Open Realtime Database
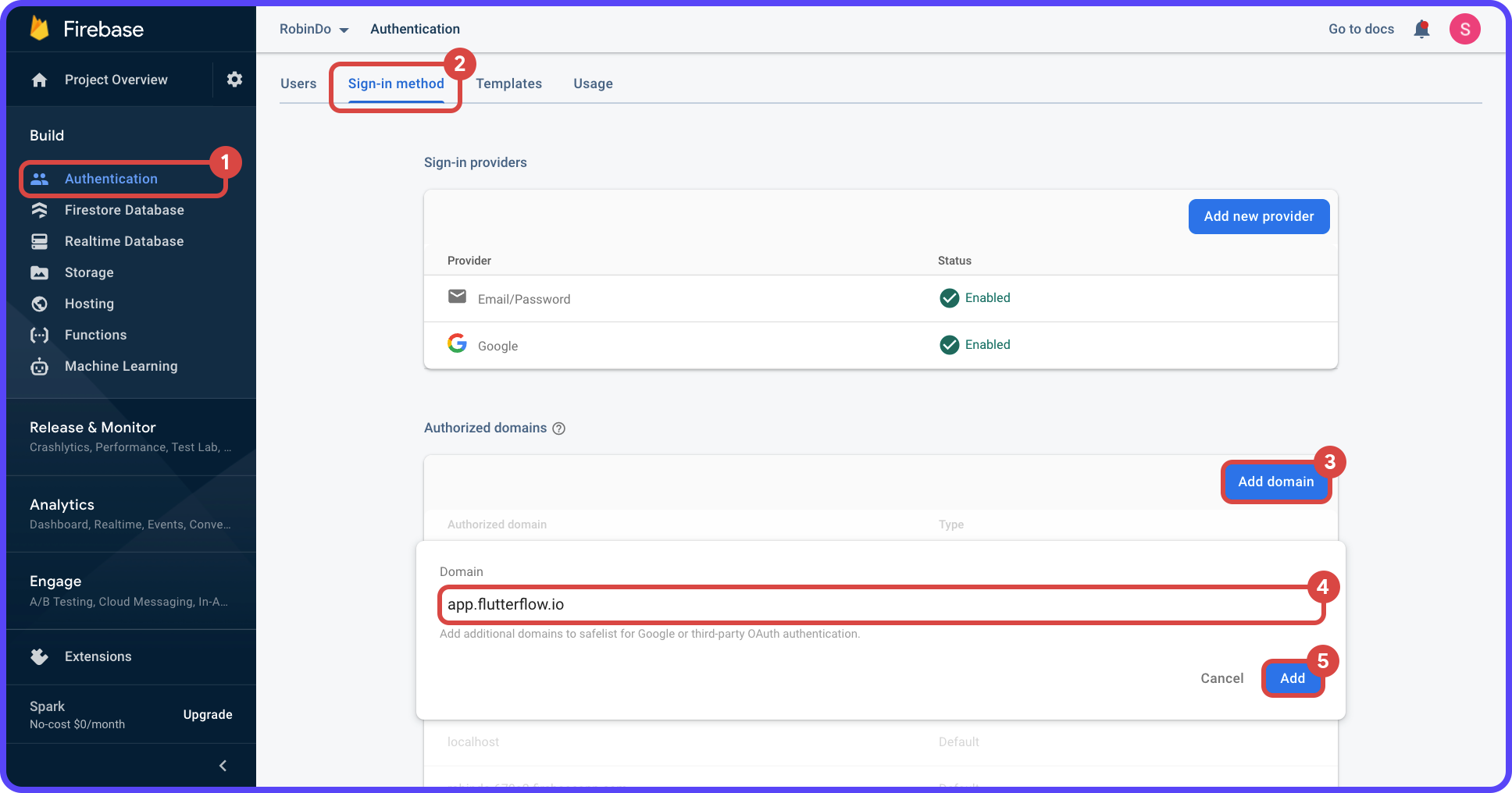 pos(124,240)
